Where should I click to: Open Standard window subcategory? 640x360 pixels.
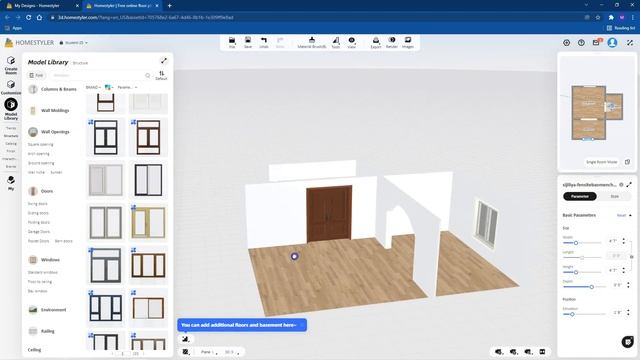tap(42, 272)
